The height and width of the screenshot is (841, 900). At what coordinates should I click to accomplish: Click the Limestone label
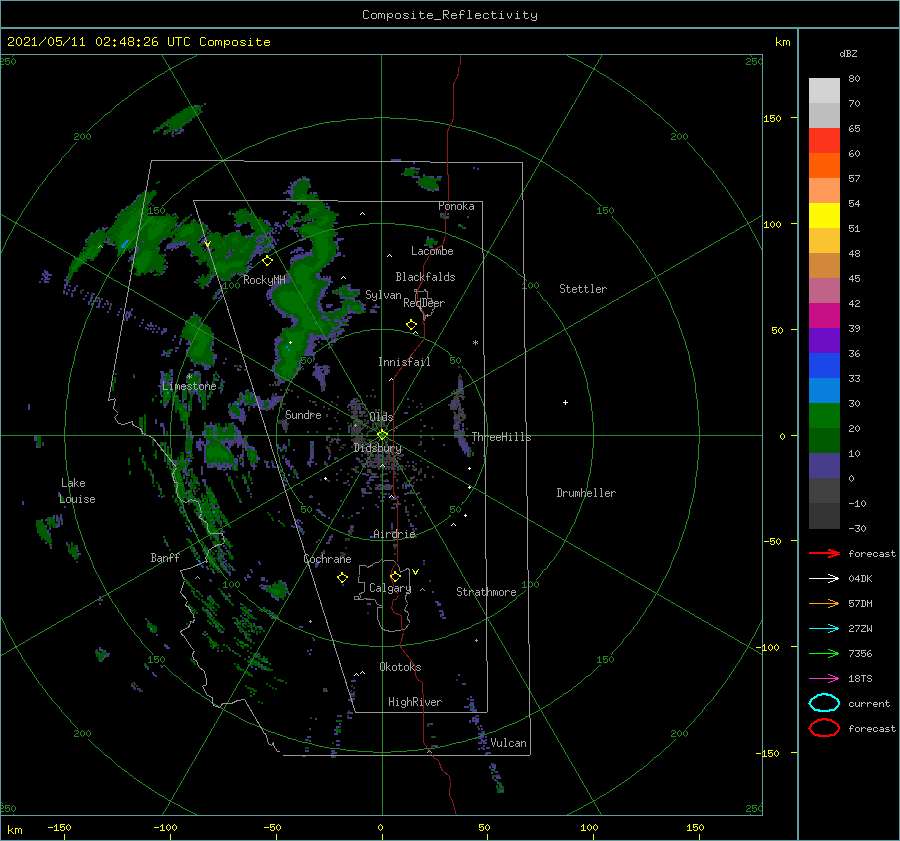pos(189,386)
